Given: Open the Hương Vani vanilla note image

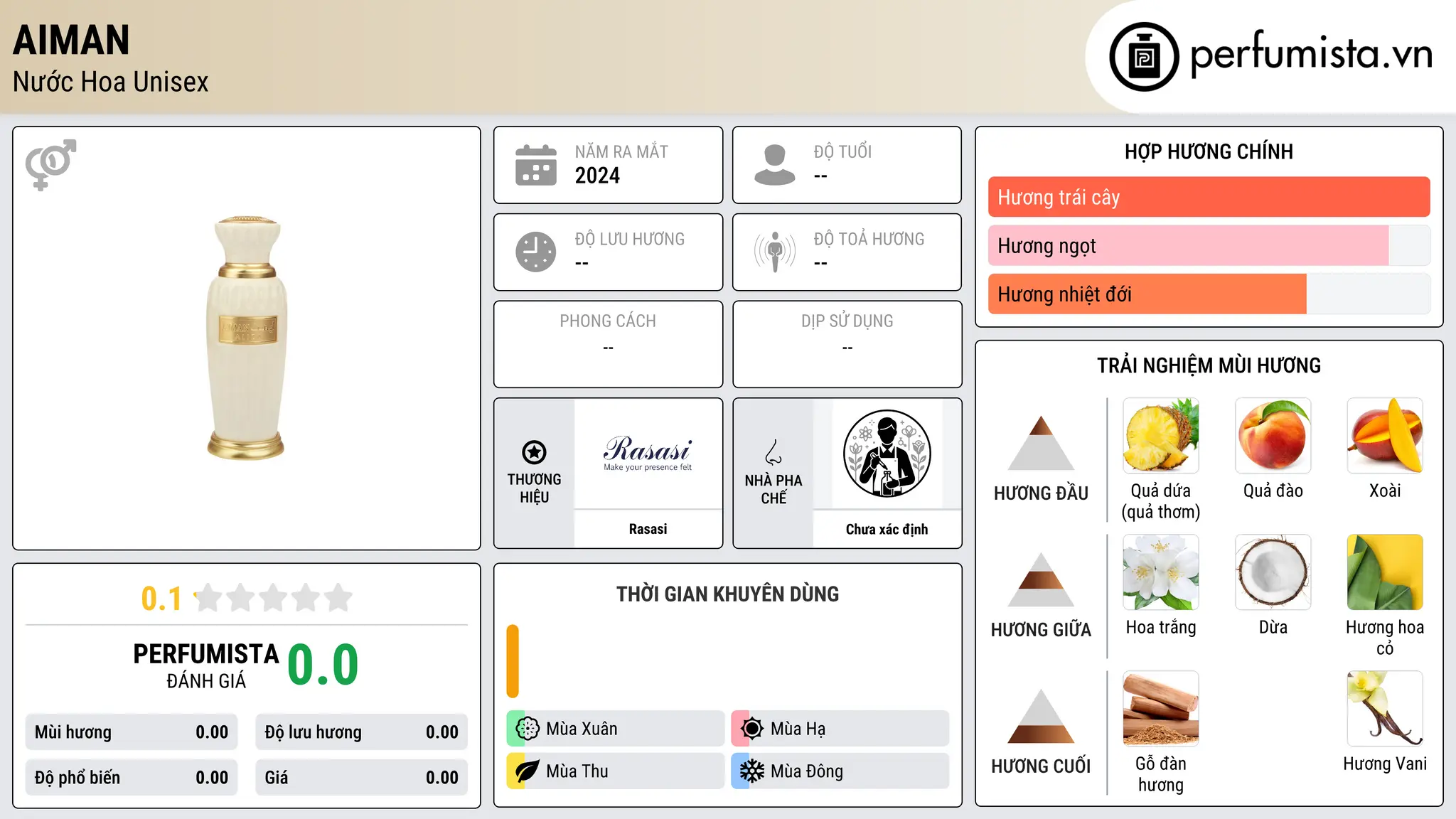Looking at the screenshot, I should click(1385, 709).
